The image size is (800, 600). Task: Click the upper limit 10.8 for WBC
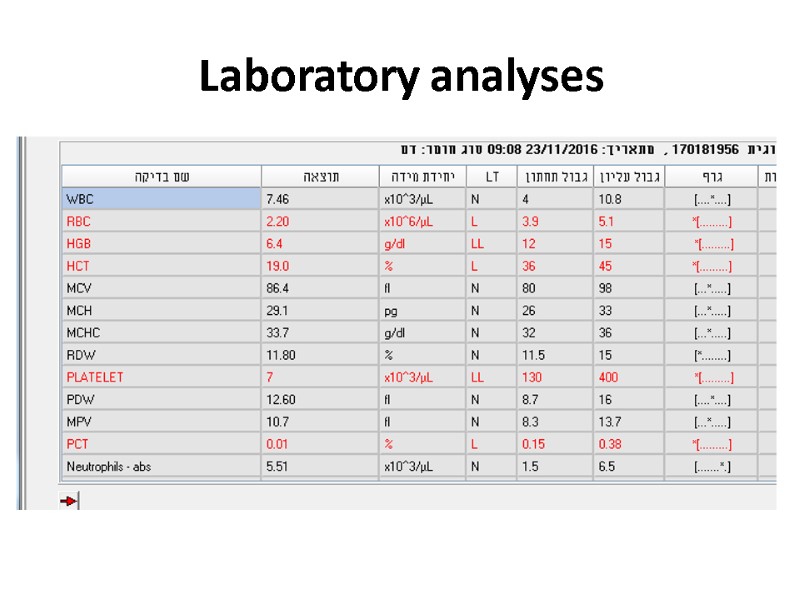tap(609, 199)
